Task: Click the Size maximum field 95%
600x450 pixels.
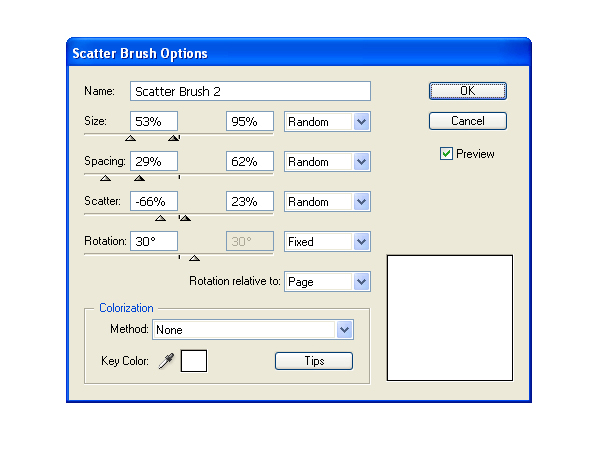Action: point(250,121)
